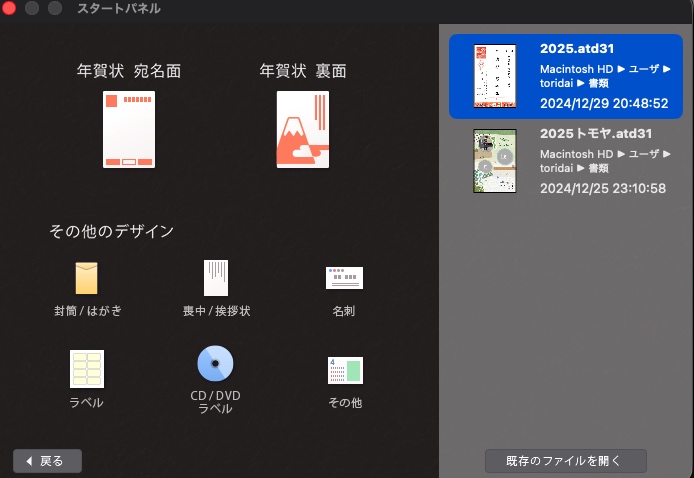Click the 2025.atd31 file name
694x478 pixels.
click(577, 48)
